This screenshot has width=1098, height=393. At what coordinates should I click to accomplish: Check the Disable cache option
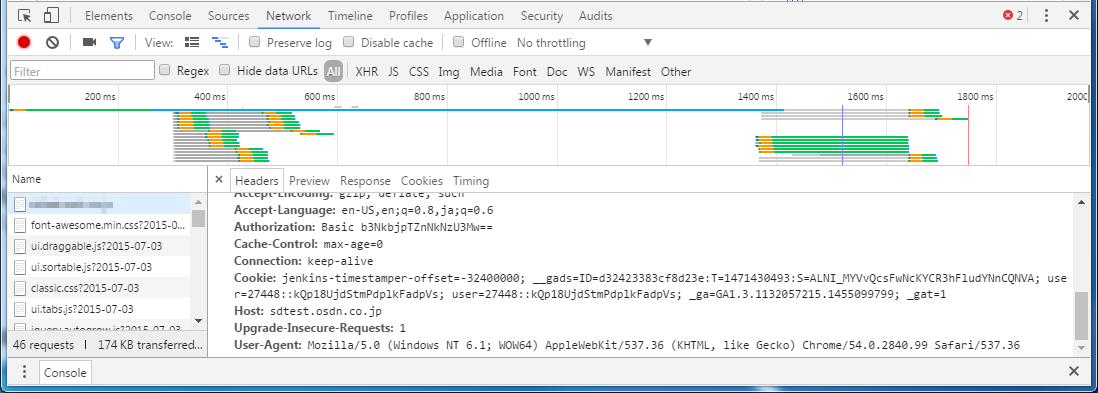(x=349, y=42)
